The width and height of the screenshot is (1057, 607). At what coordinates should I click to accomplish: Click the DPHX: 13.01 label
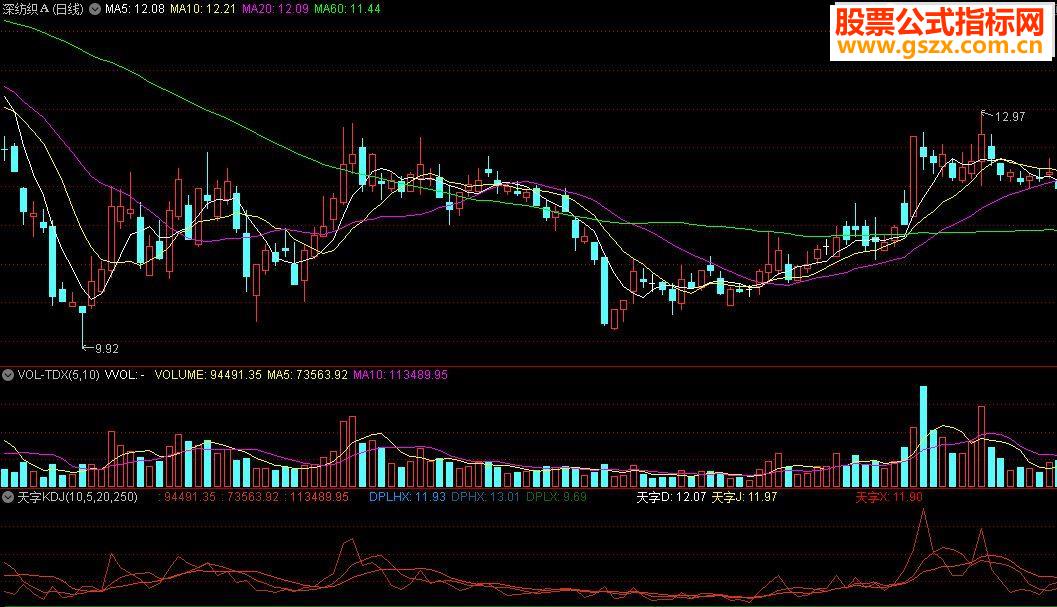pyautogui.click(x=485, y=497)
